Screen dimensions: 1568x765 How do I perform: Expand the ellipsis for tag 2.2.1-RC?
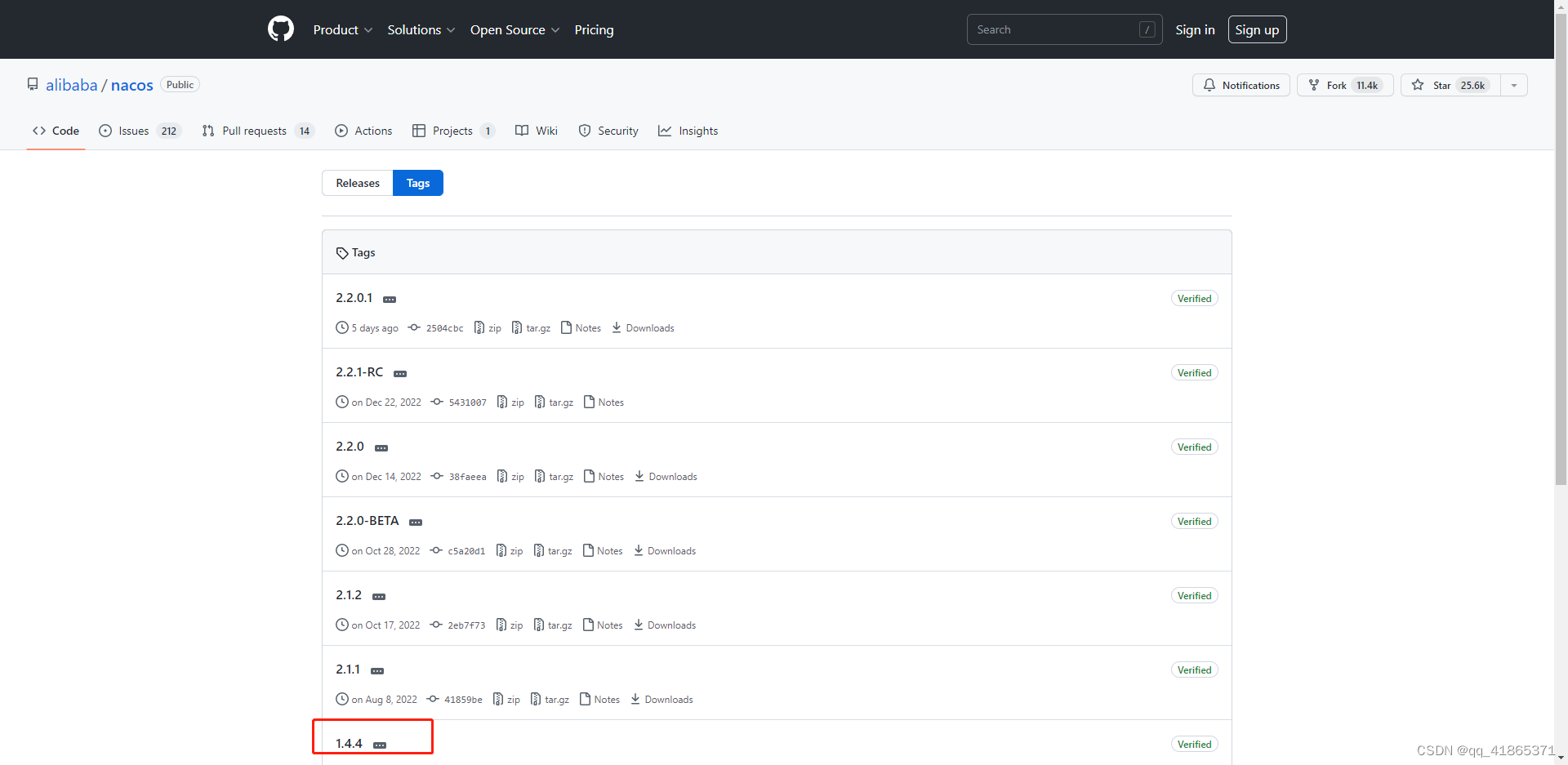click(x=400, y=374)
